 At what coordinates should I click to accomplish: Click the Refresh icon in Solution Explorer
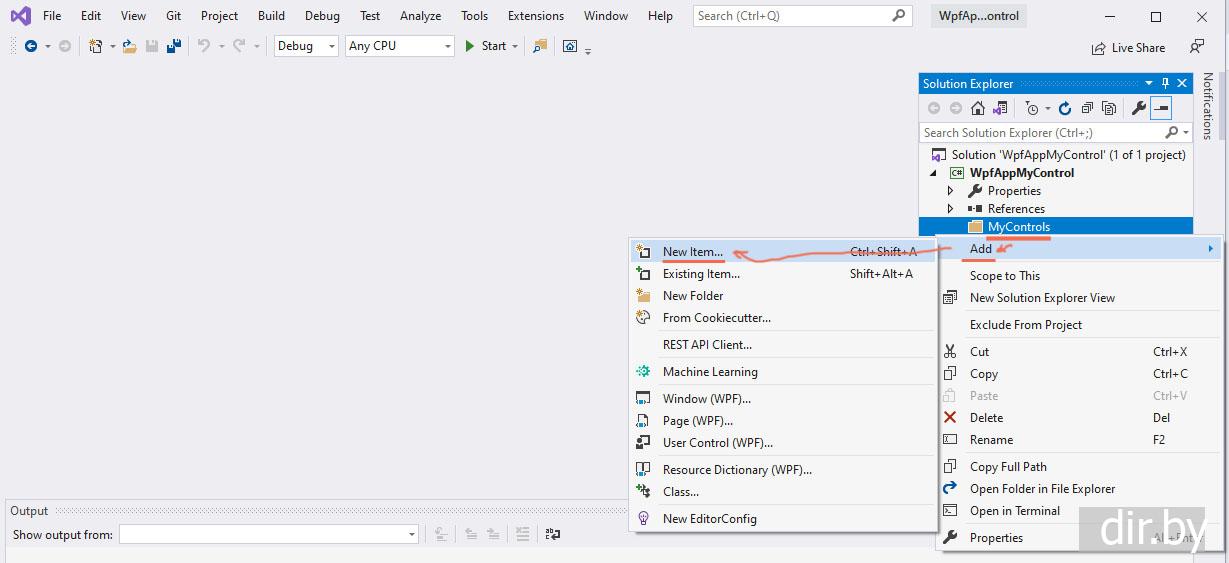point(1065,108)
